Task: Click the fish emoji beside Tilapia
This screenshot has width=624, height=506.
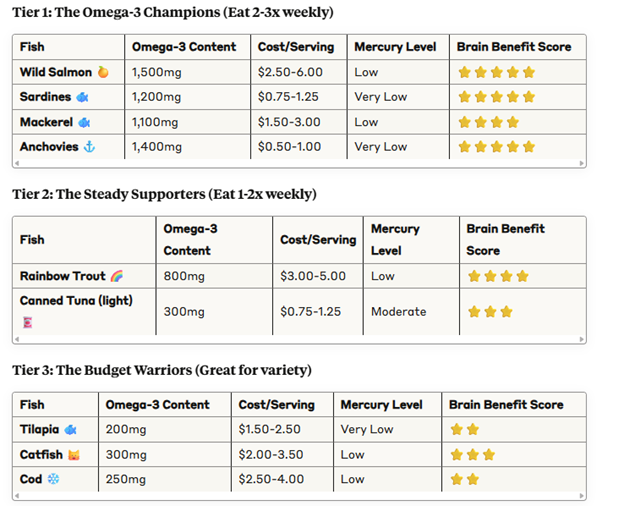Action: pyautogui.click(x=69, y=429)
